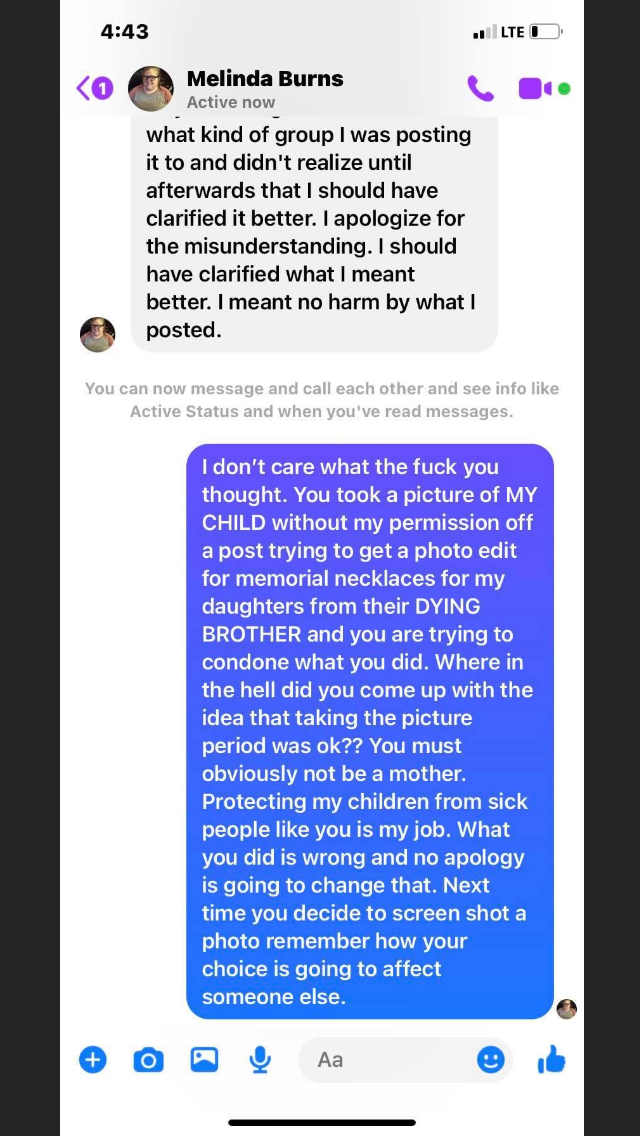Screen dimensions: 640x1136
Task: Tap the home indicator bar at bottom
Action: (x=322, y=1122)
